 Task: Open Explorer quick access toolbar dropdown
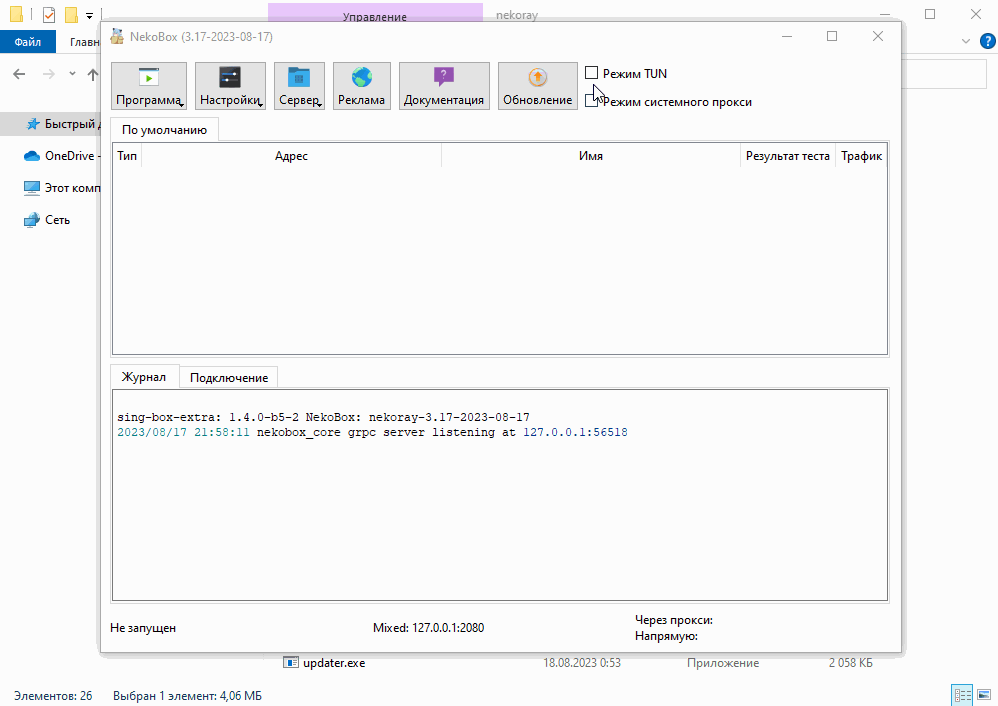(89, 15)
